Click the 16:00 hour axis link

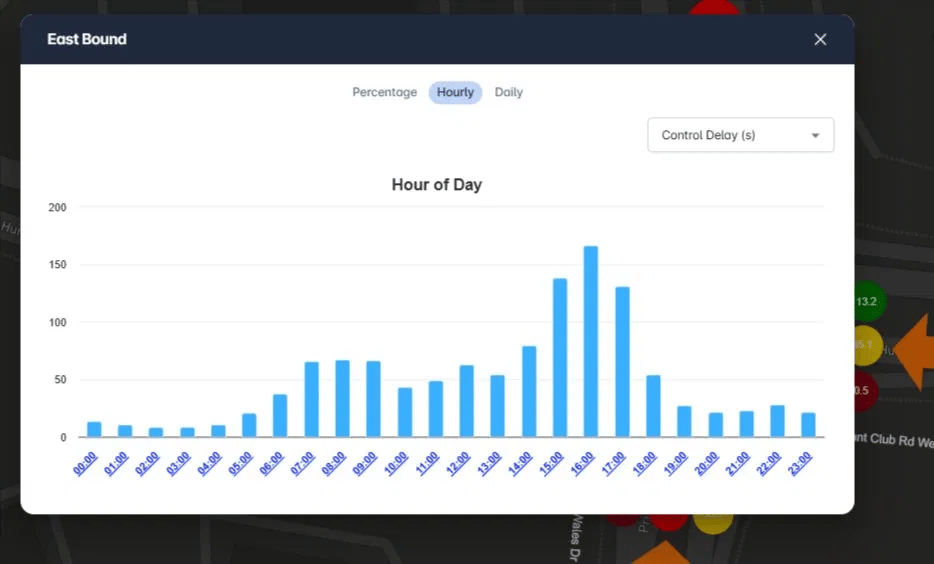coord(582,463)
